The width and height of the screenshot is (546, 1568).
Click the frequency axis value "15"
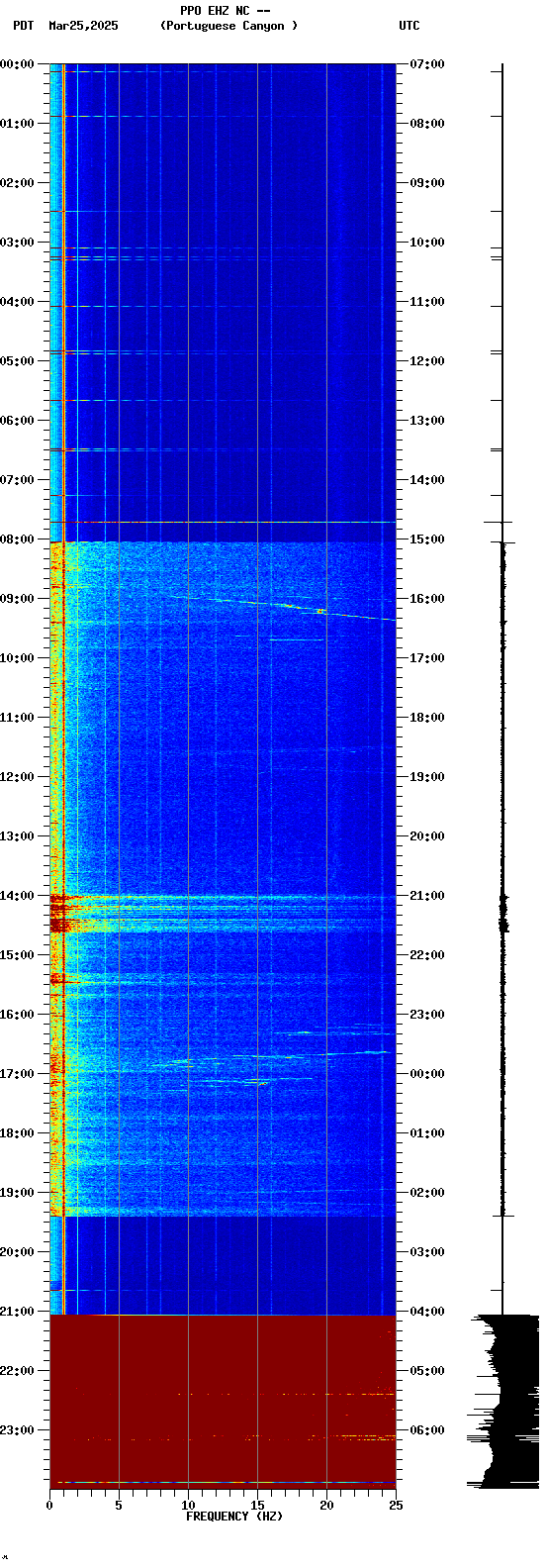[x=257, y=1506]
